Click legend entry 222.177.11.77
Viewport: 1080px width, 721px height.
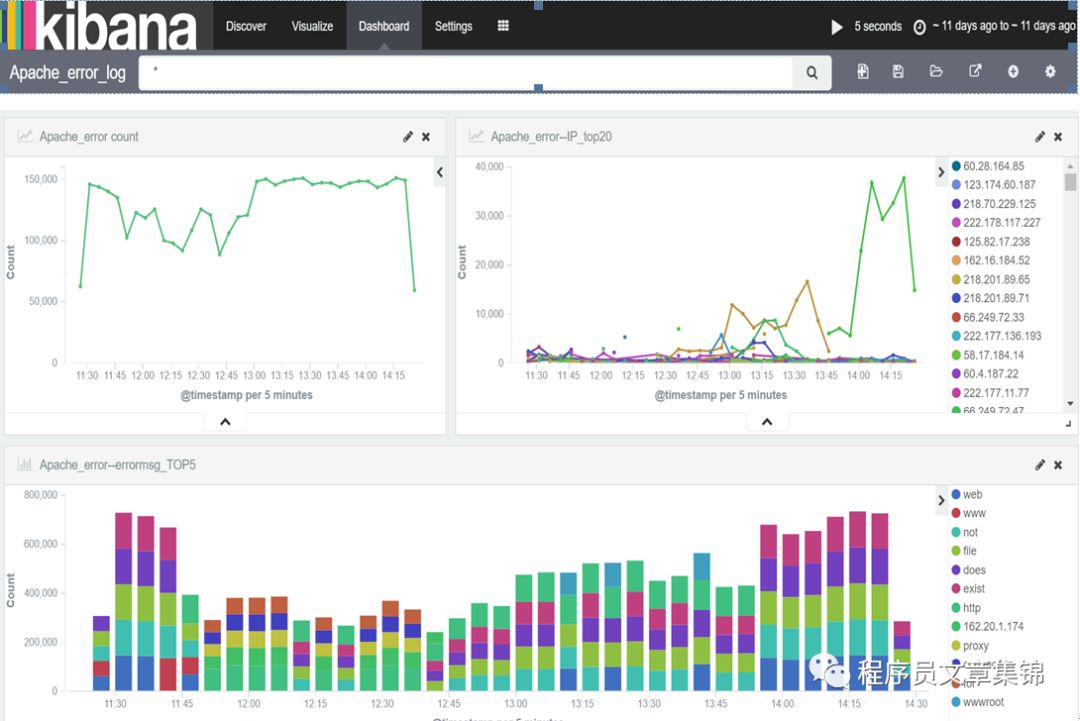(996, 393)
